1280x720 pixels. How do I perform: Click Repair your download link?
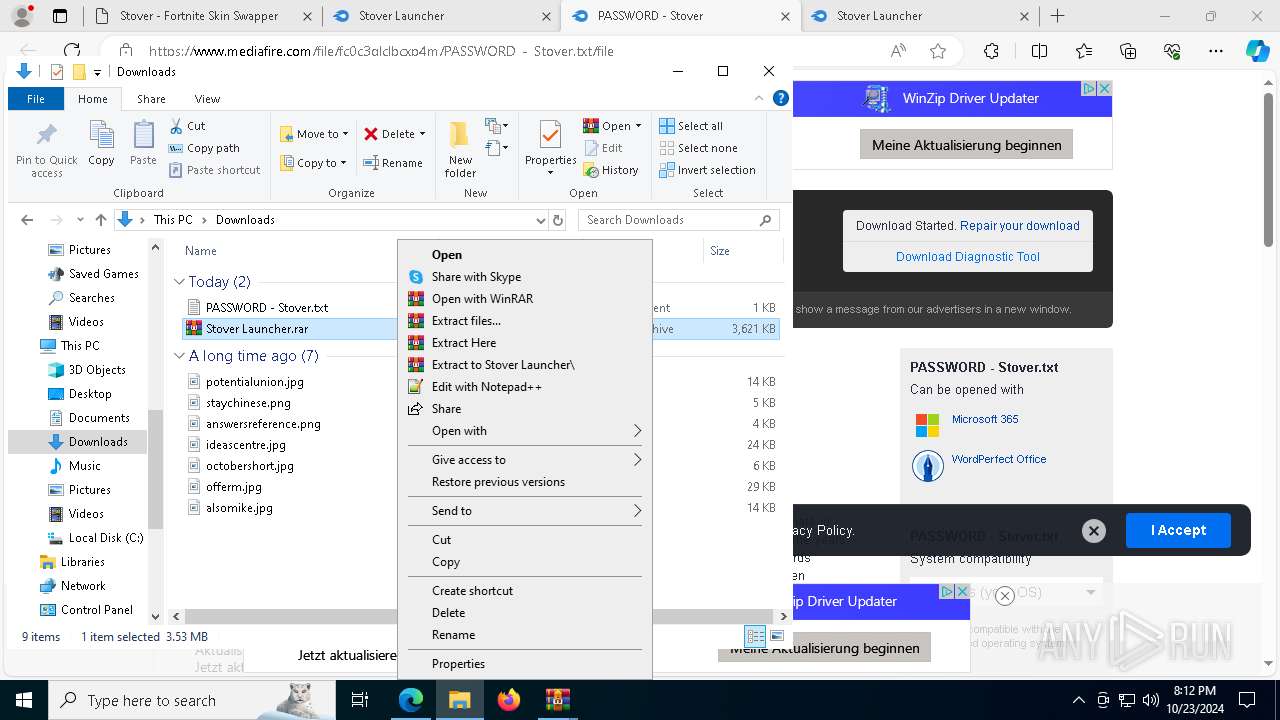1020,226
